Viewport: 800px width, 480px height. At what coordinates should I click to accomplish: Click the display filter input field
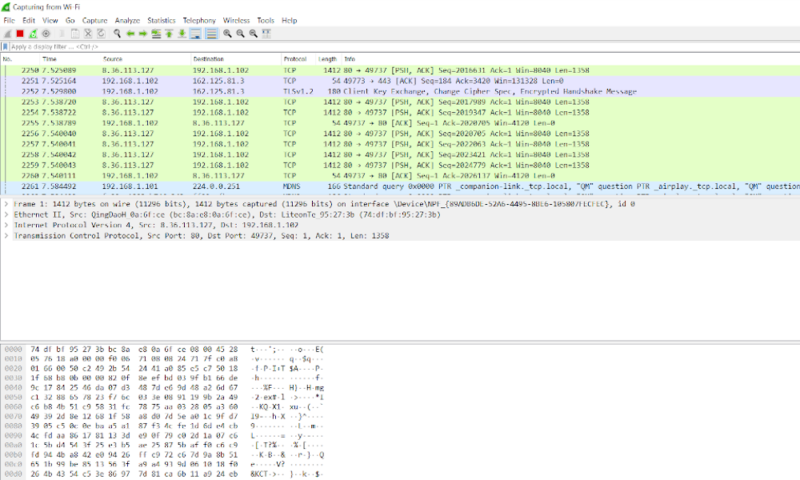403,46
